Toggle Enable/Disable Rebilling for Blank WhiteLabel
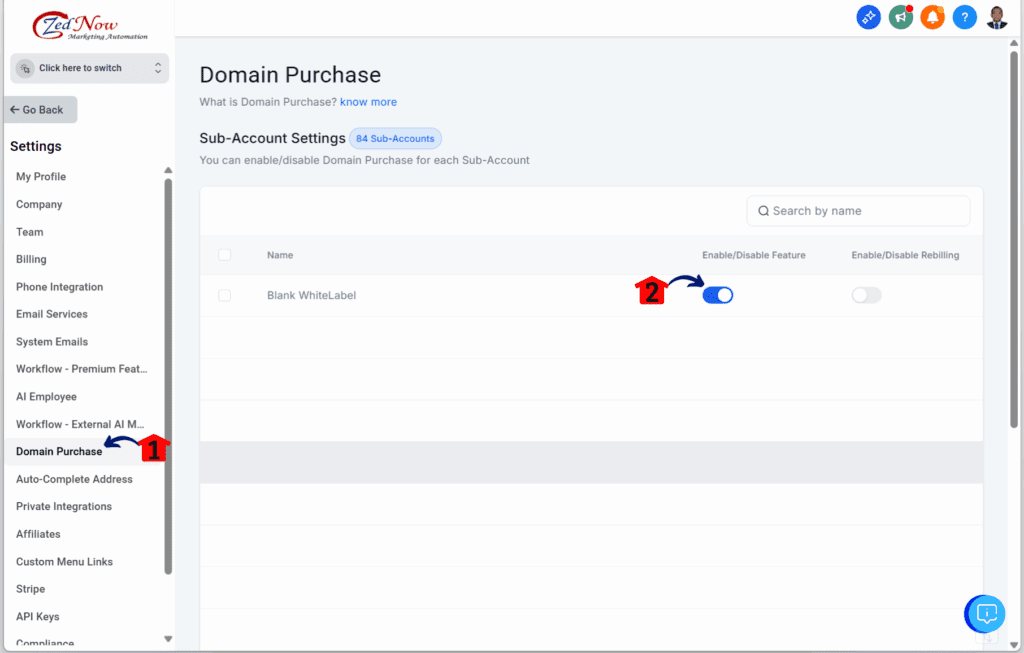 coord(867,295)
